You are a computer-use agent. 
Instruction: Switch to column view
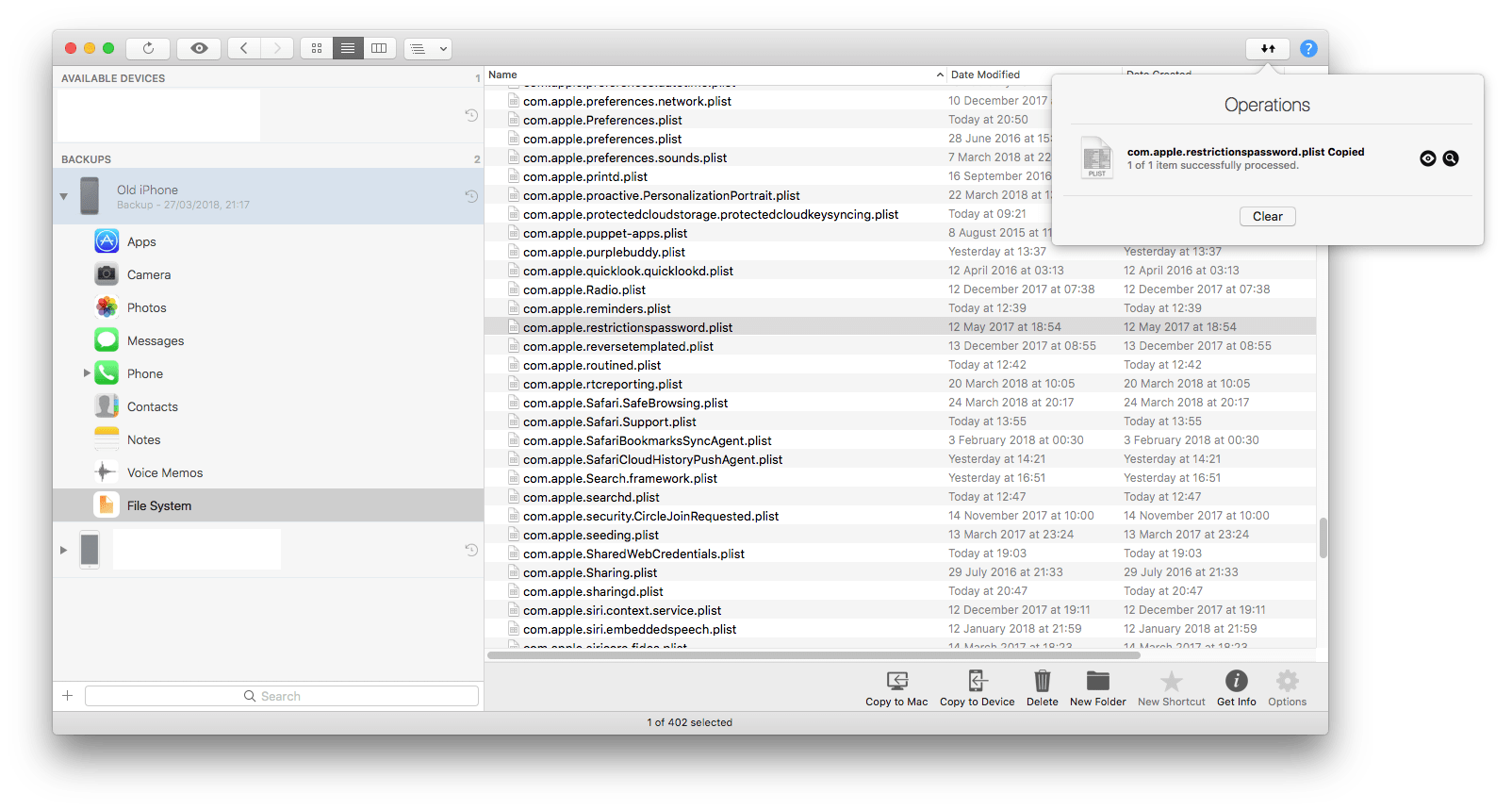tap(379, 48)
